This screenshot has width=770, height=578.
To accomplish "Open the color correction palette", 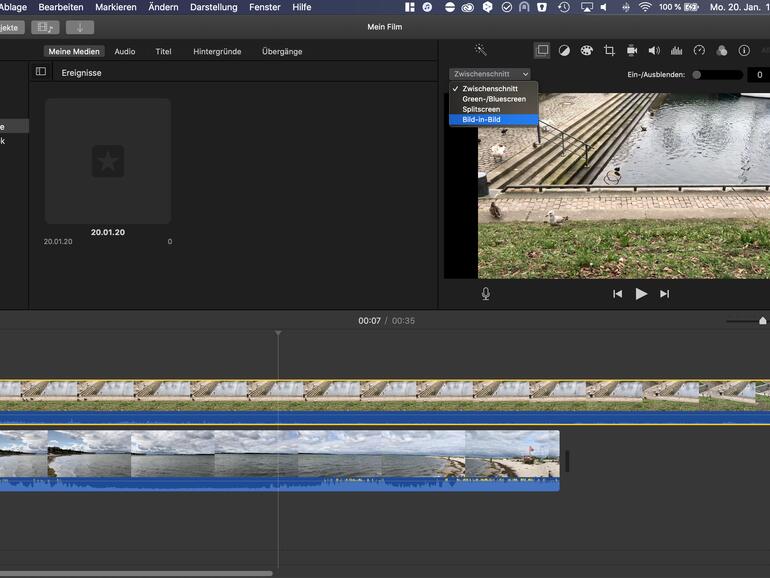I will [x=587, y=50].
